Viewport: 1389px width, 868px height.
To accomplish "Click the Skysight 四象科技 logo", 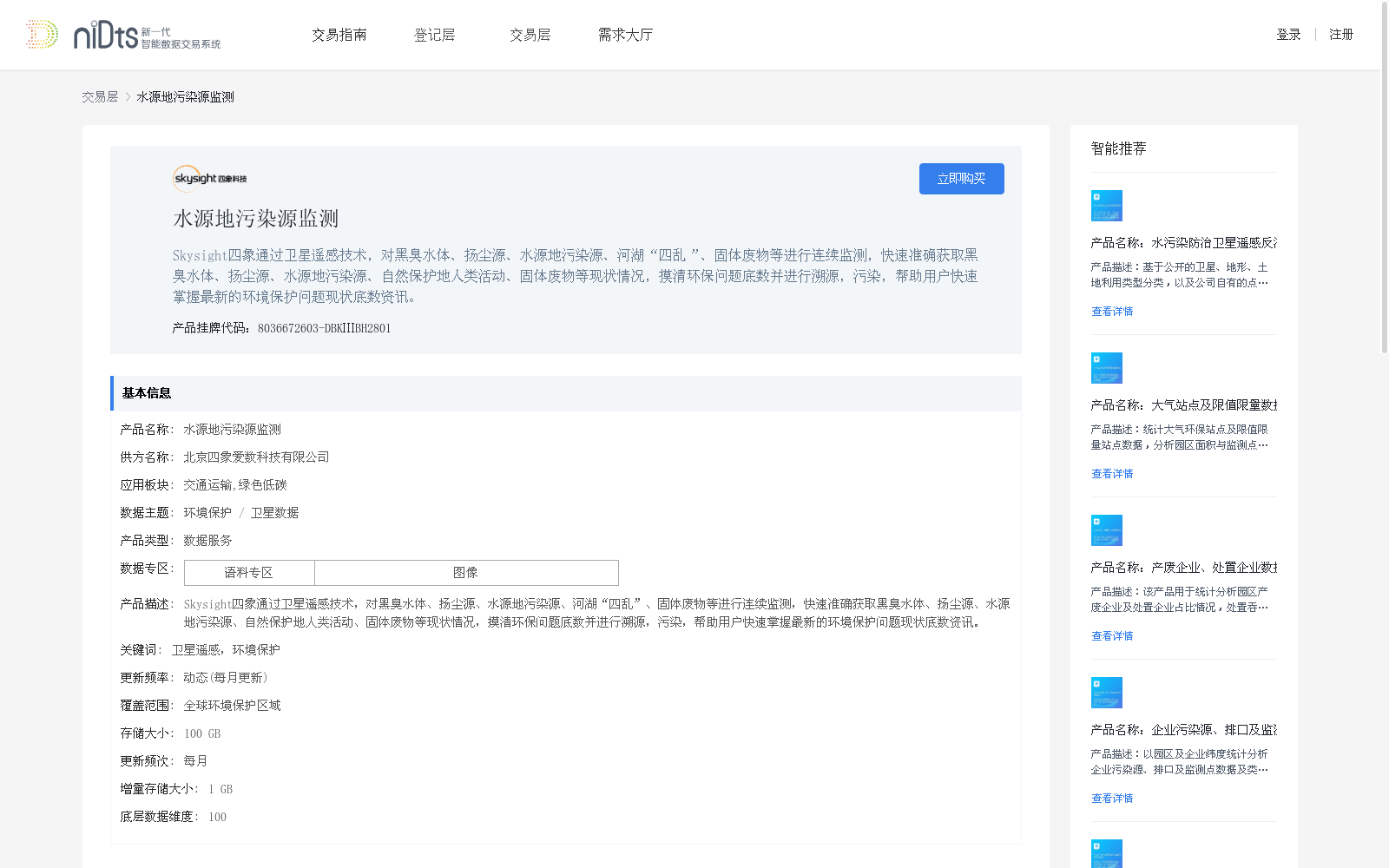I will [210, 178].
